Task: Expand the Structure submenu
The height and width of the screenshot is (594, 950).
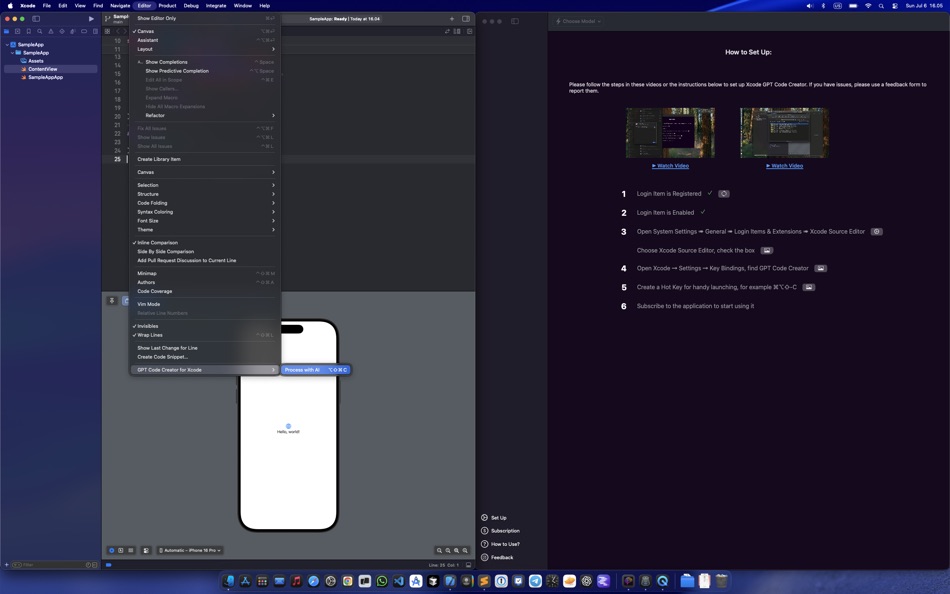Action: (x=204, y=194)
